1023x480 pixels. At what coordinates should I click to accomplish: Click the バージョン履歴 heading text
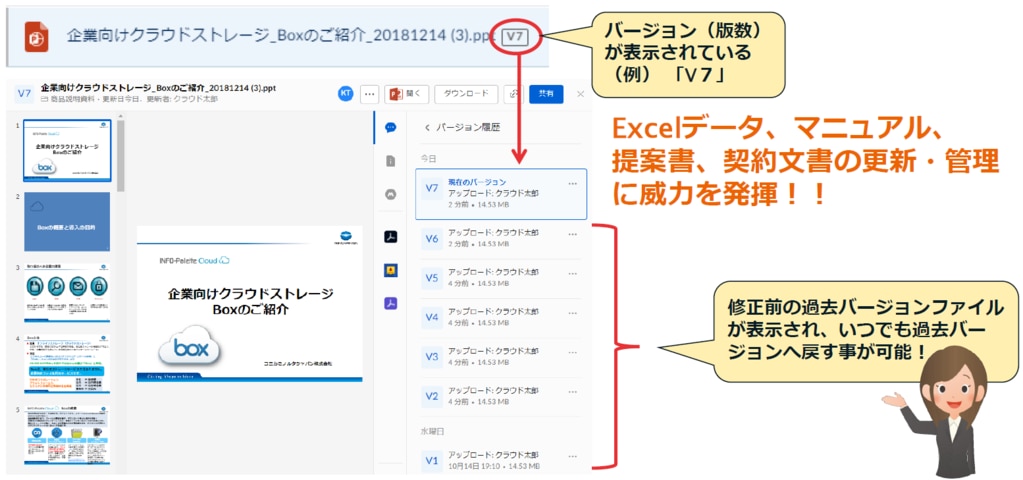coord(468,128)
